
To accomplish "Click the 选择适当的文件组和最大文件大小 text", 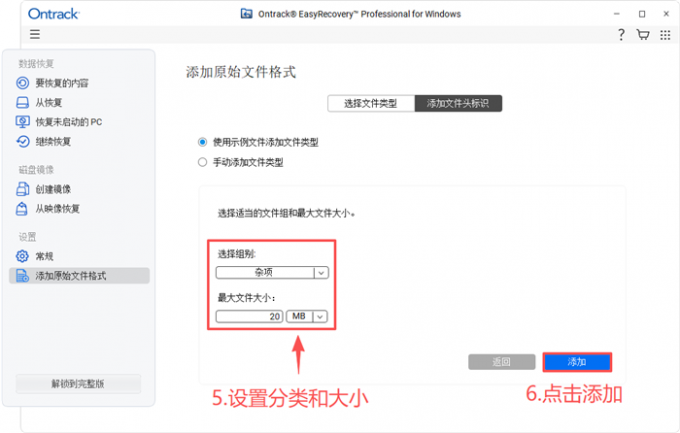I will (286, 213).
